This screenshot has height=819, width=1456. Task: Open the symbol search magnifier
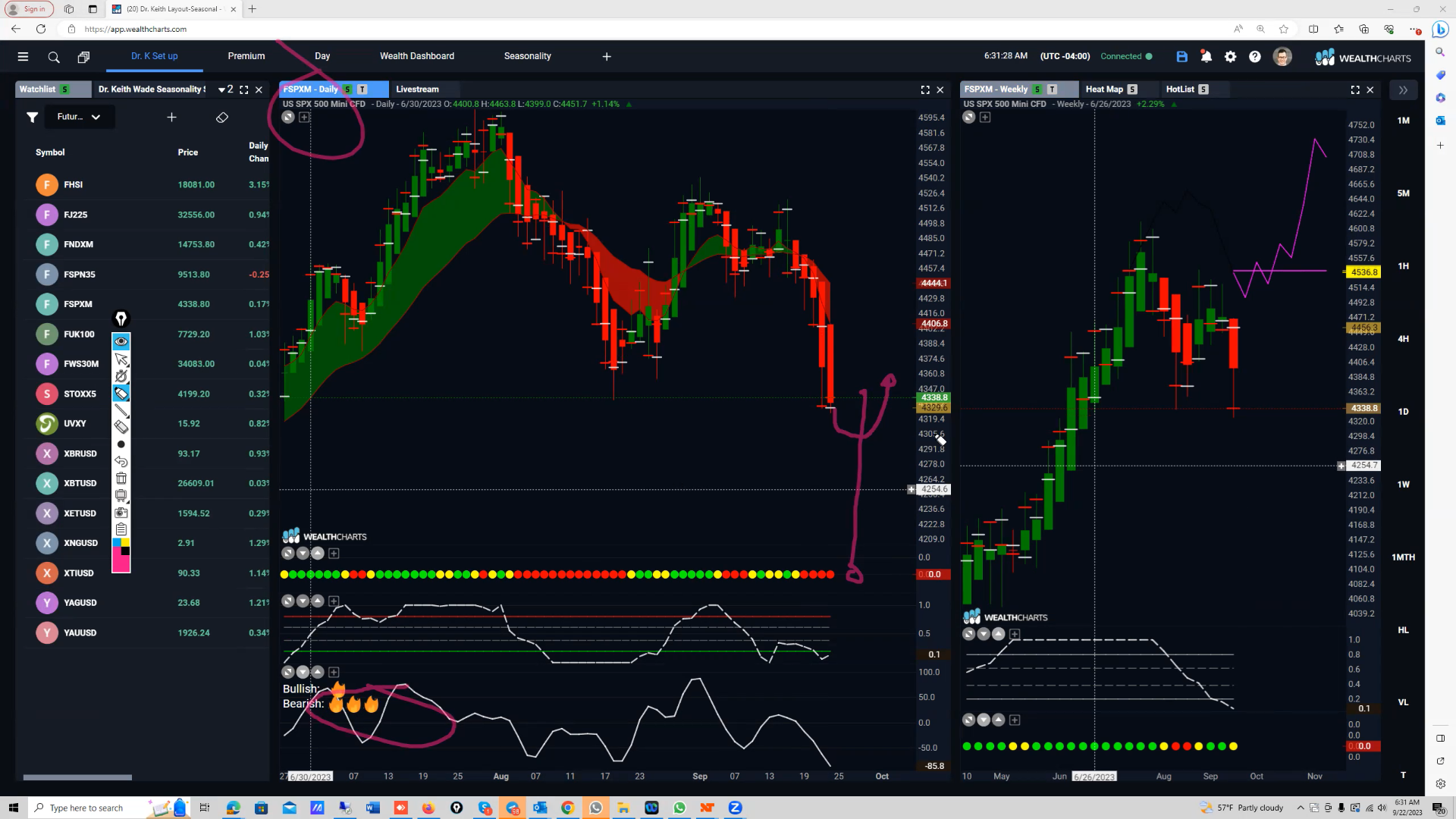54,57
